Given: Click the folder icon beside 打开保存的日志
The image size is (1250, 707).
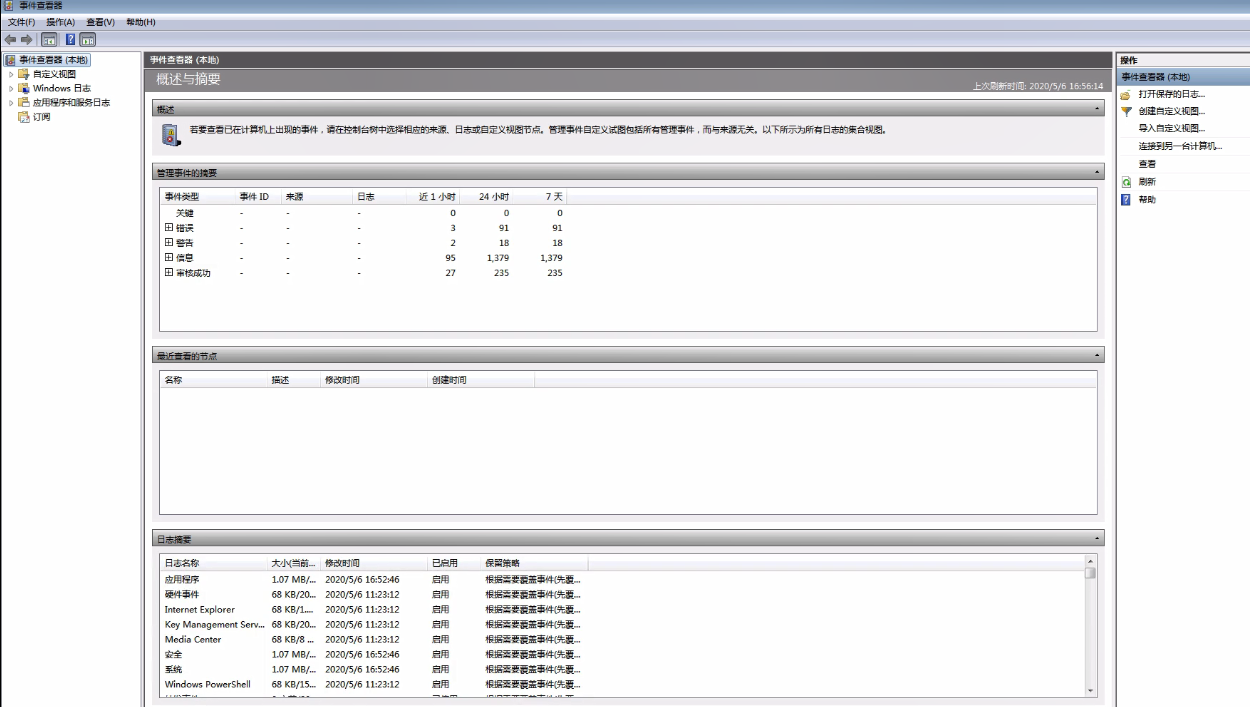Looking at the screenshot, I should [x=1126, y=94].
